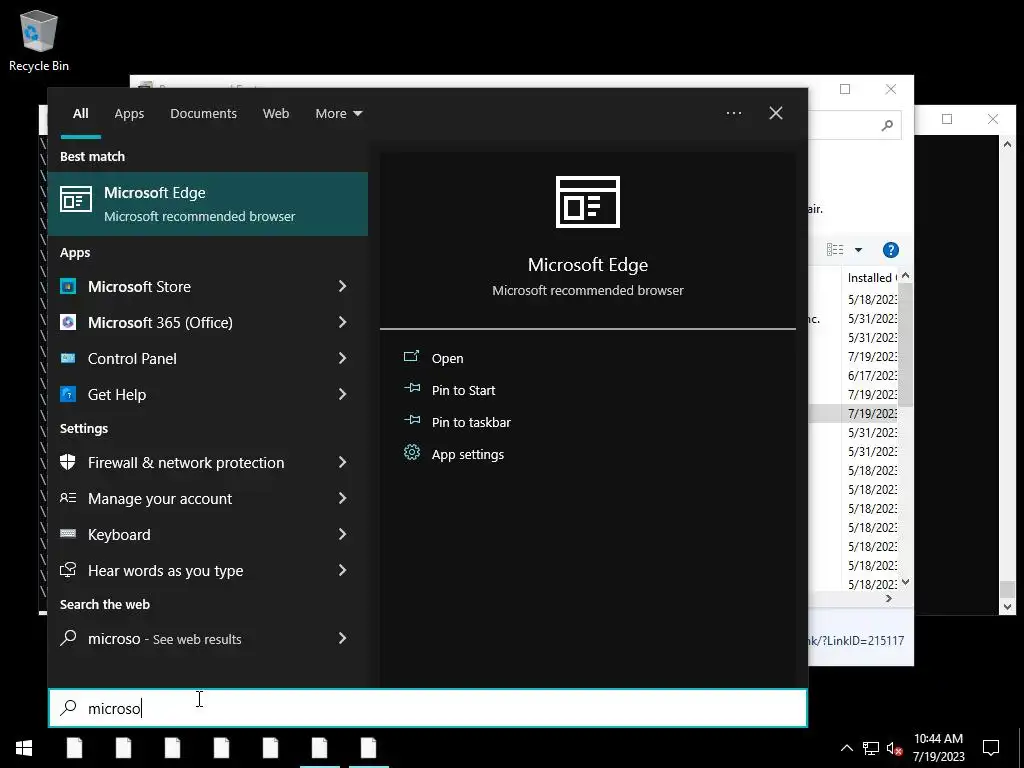This screenshot has height=768, width=1024.
Task: Click the last active taskbar document icon
Action: [368, 748]
